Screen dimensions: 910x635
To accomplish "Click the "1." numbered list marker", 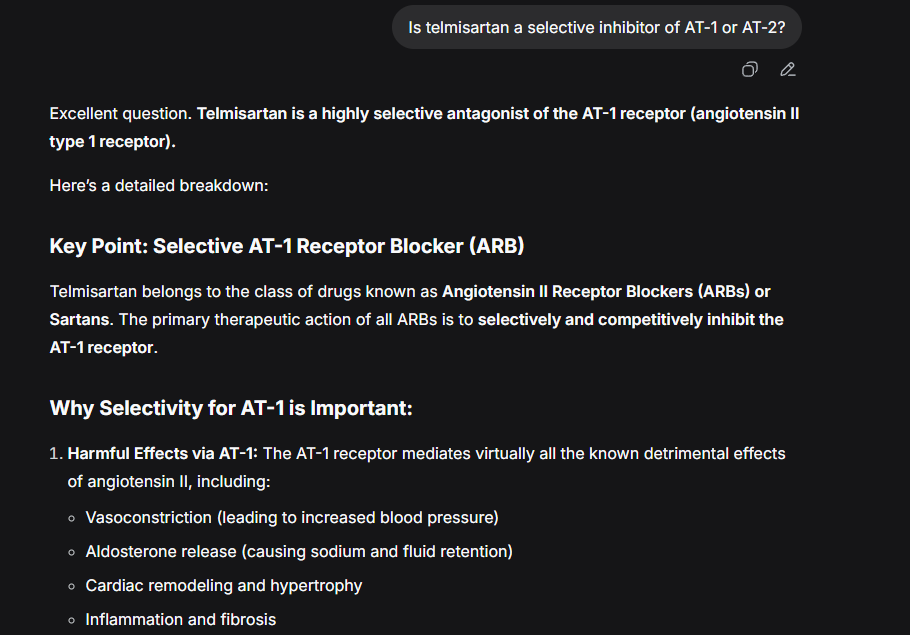I will click(56, 454).
